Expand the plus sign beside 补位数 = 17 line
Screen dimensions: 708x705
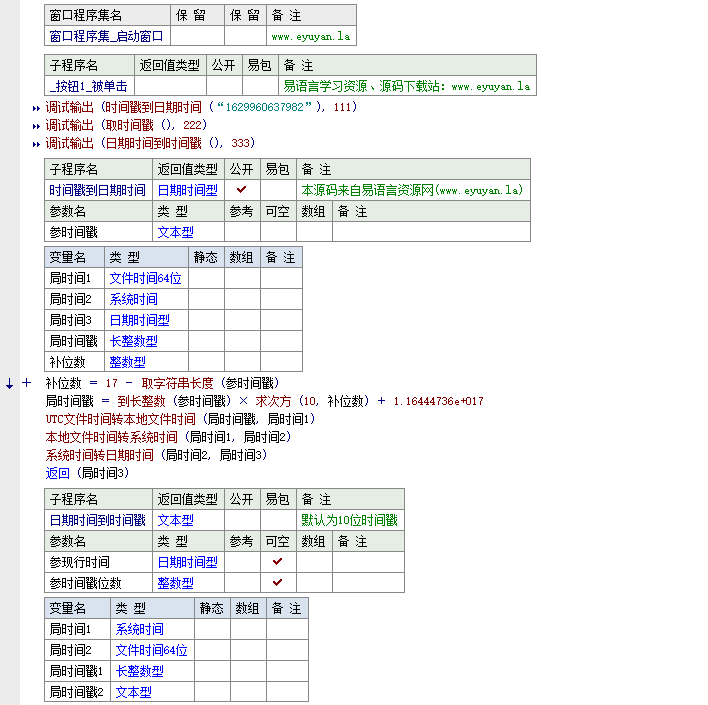coord(27,383)
